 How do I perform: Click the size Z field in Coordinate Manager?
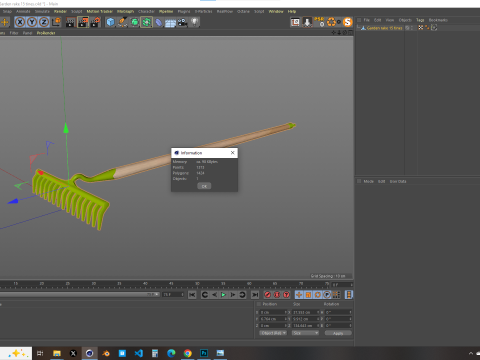point(306,326)
